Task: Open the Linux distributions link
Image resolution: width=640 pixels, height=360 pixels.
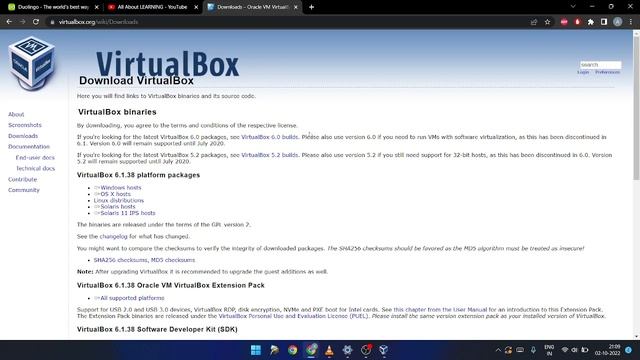Action: (x=119, y=200)
